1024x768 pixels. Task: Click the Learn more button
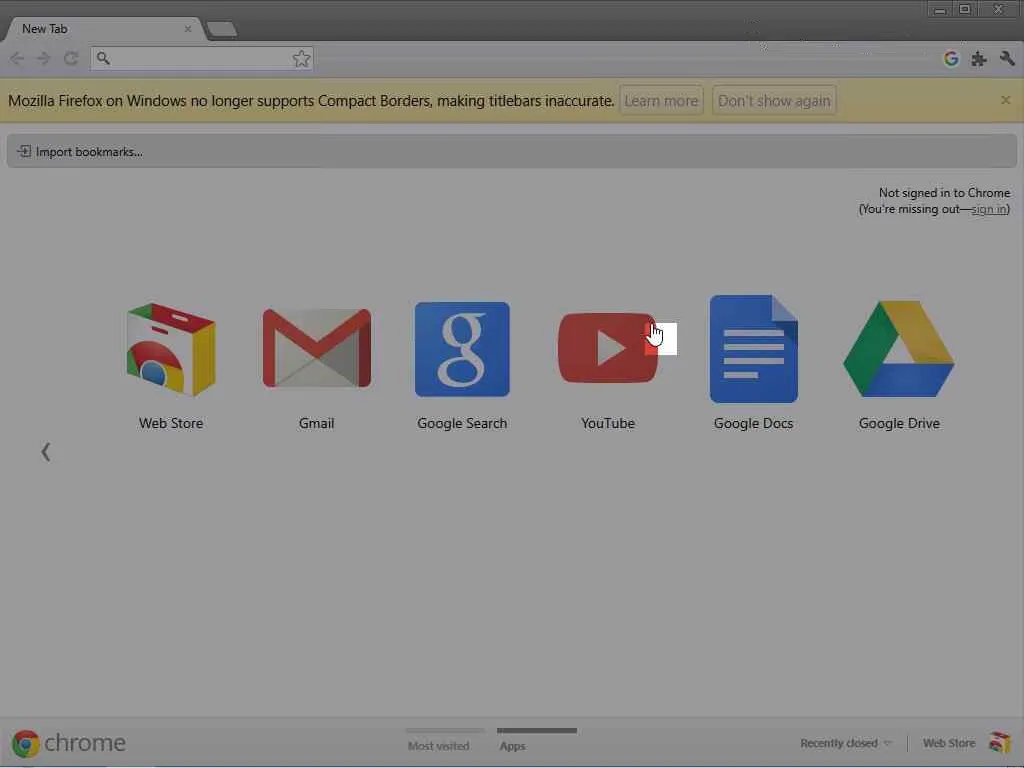tap(661, 101)
